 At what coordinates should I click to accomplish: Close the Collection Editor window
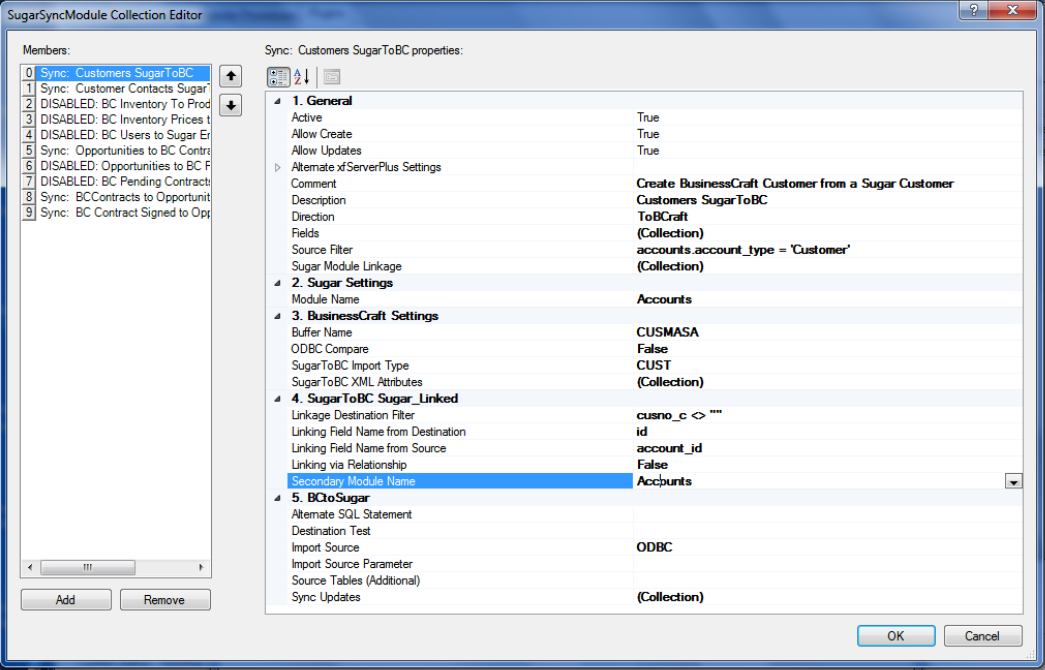tap(1014, 10)
